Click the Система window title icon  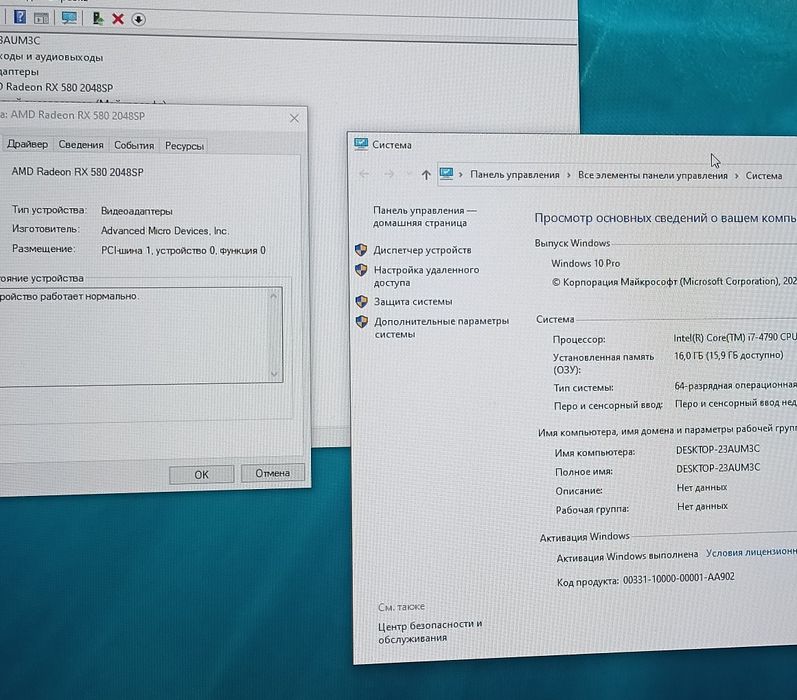[361, 144]
